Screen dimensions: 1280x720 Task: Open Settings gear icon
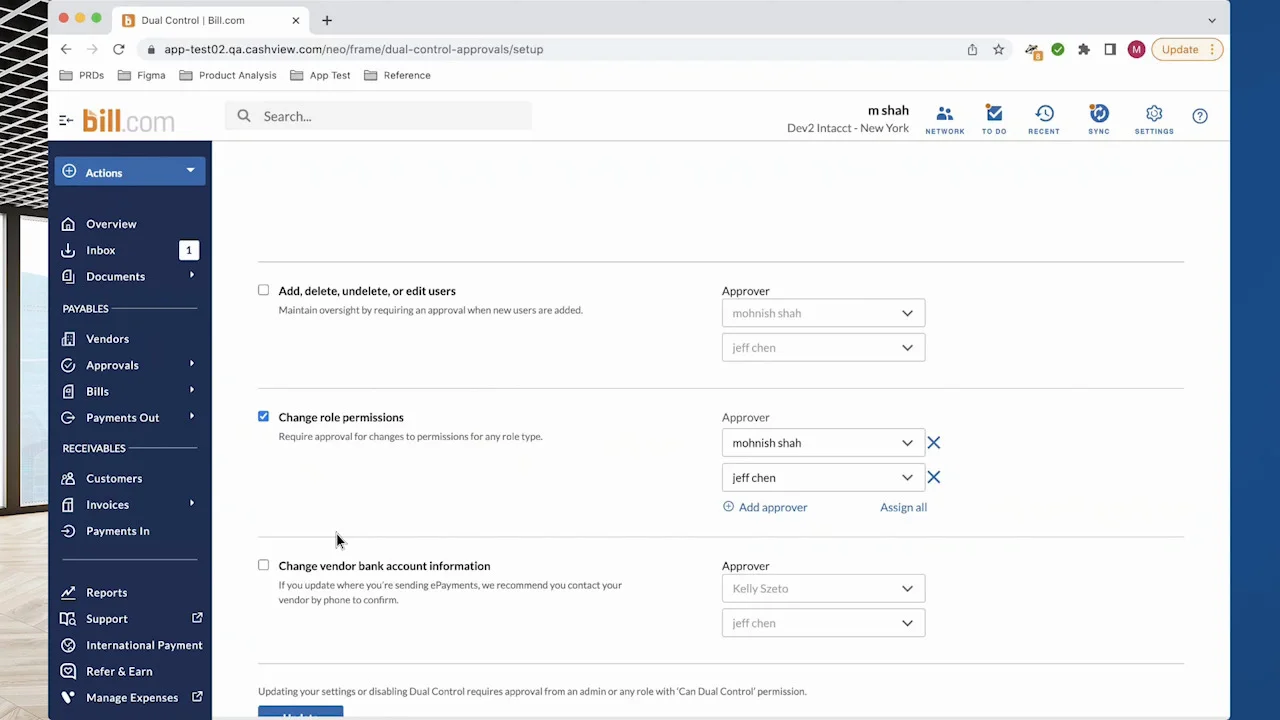(x=1153, y=118)
